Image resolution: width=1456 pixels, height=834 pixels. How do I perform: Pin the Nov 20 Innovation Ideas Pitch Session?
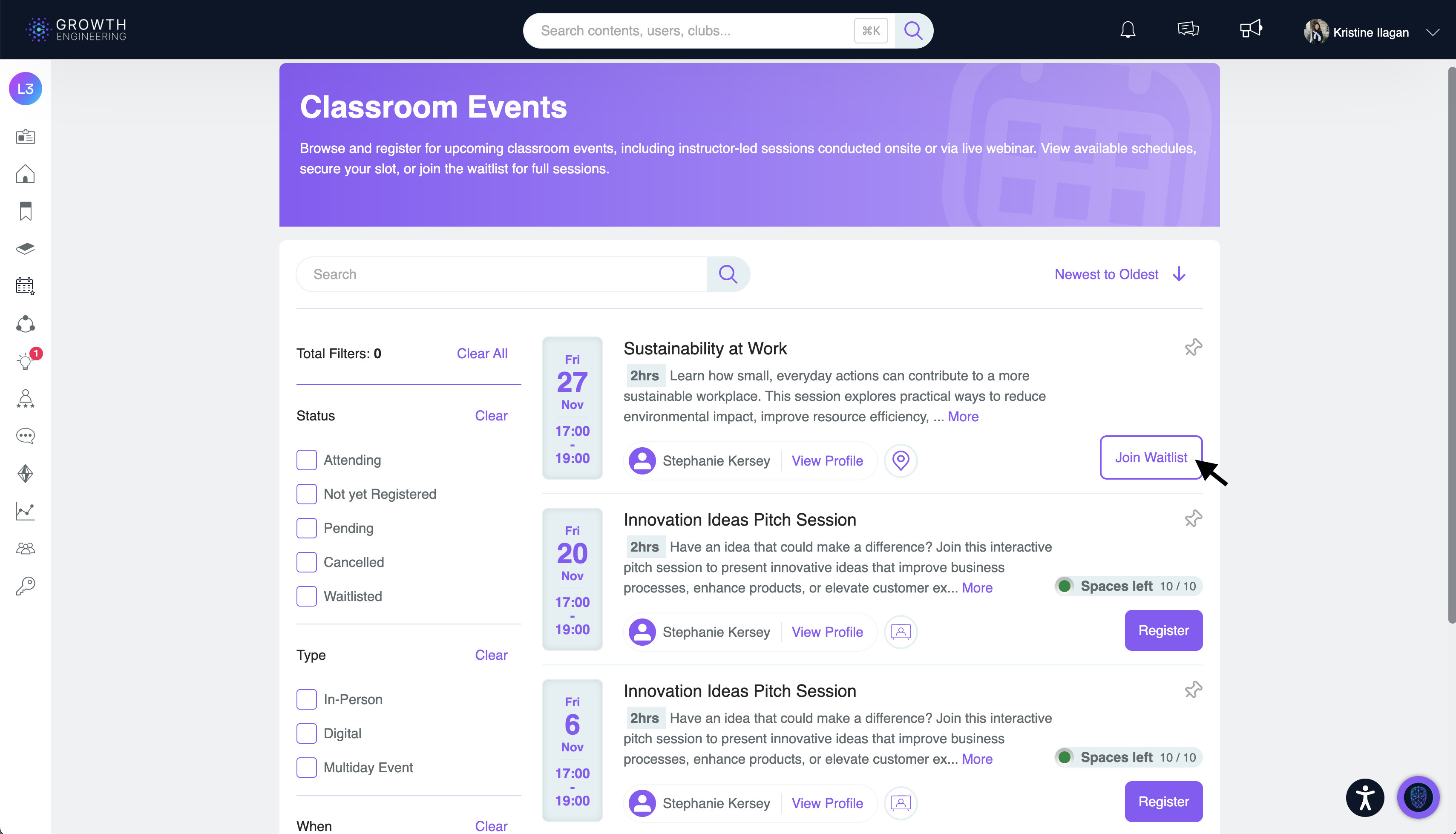pyautogui.click(x=1193, y=518)
